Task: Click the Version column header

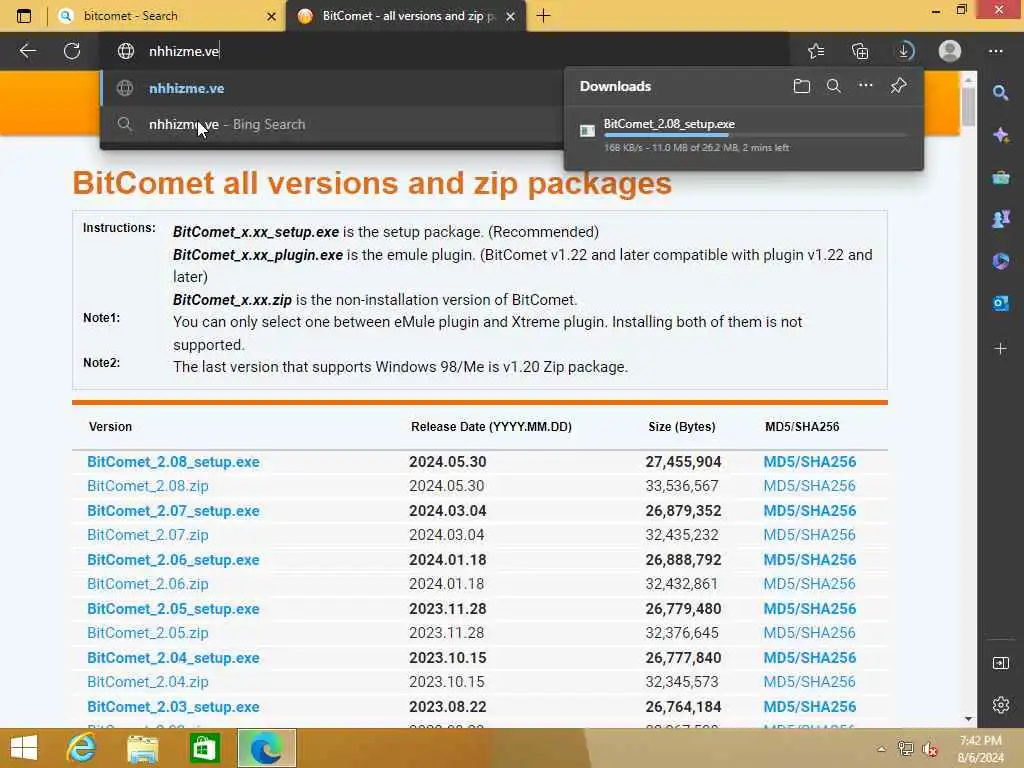Action: pos(110,426)
